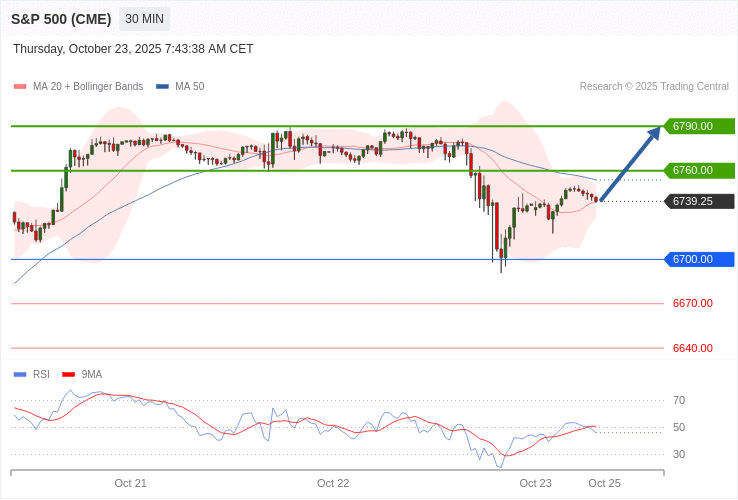The height and width of the screenshot is (500, 738).
Task: Click the blue RSI legend swatch
Action: coord(20,375)
